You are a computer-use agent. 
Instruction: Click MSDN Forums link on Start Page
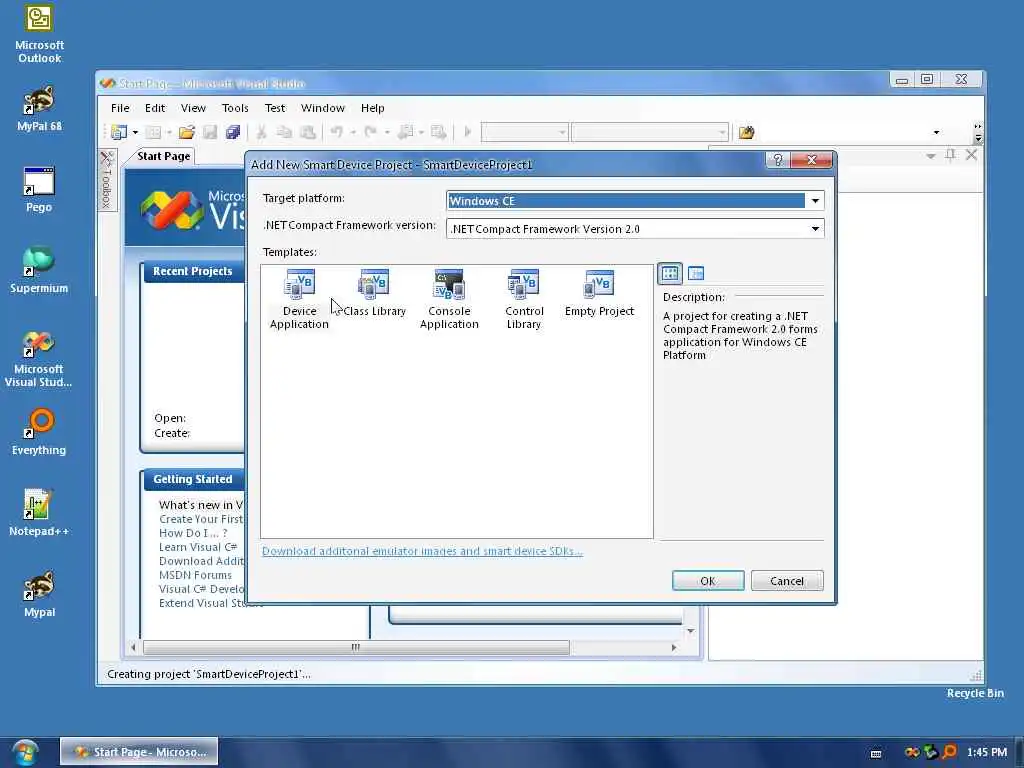click(195, 575)
